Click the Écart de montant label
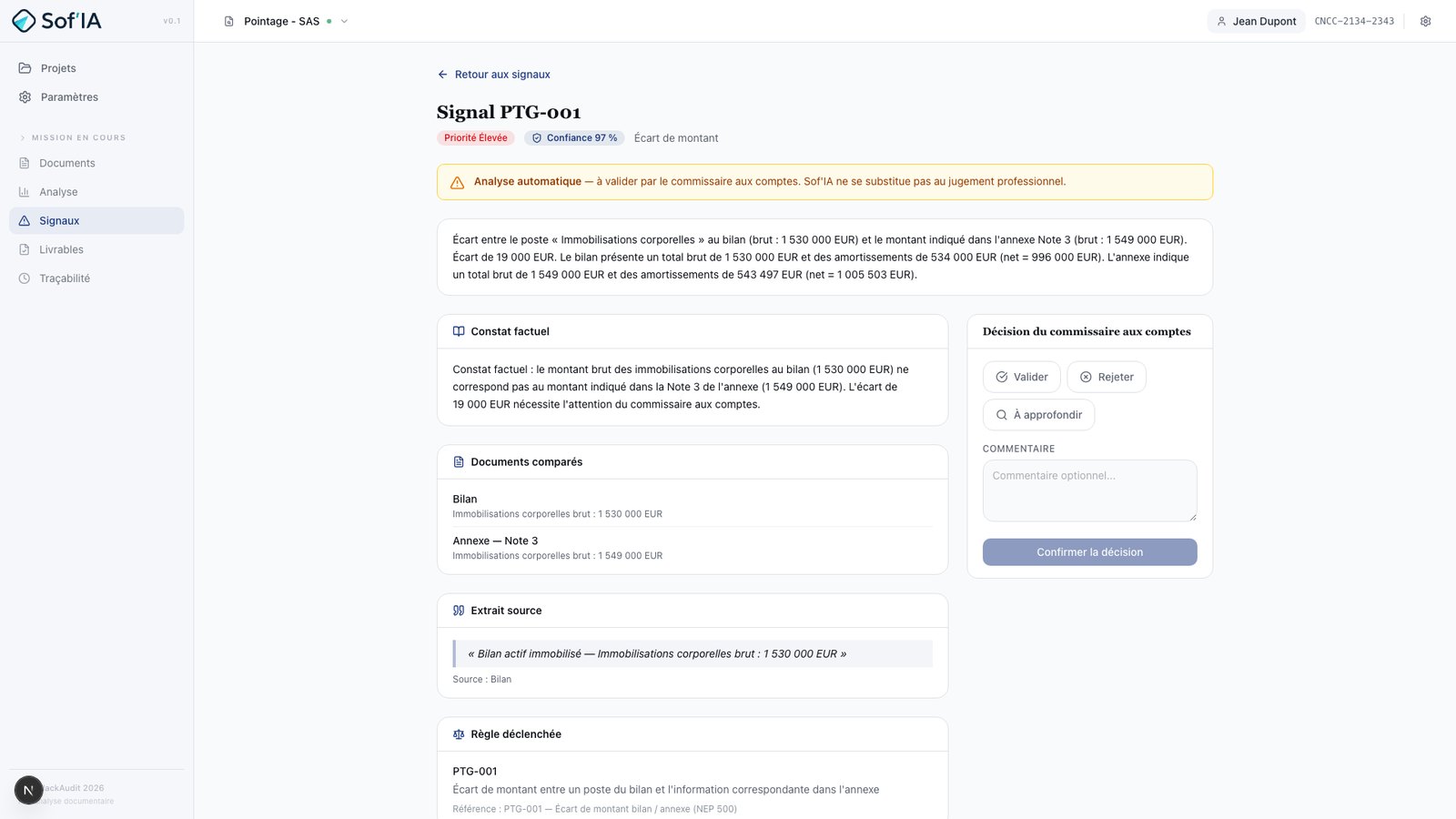1456x819 pixels. tap(676, 138)
